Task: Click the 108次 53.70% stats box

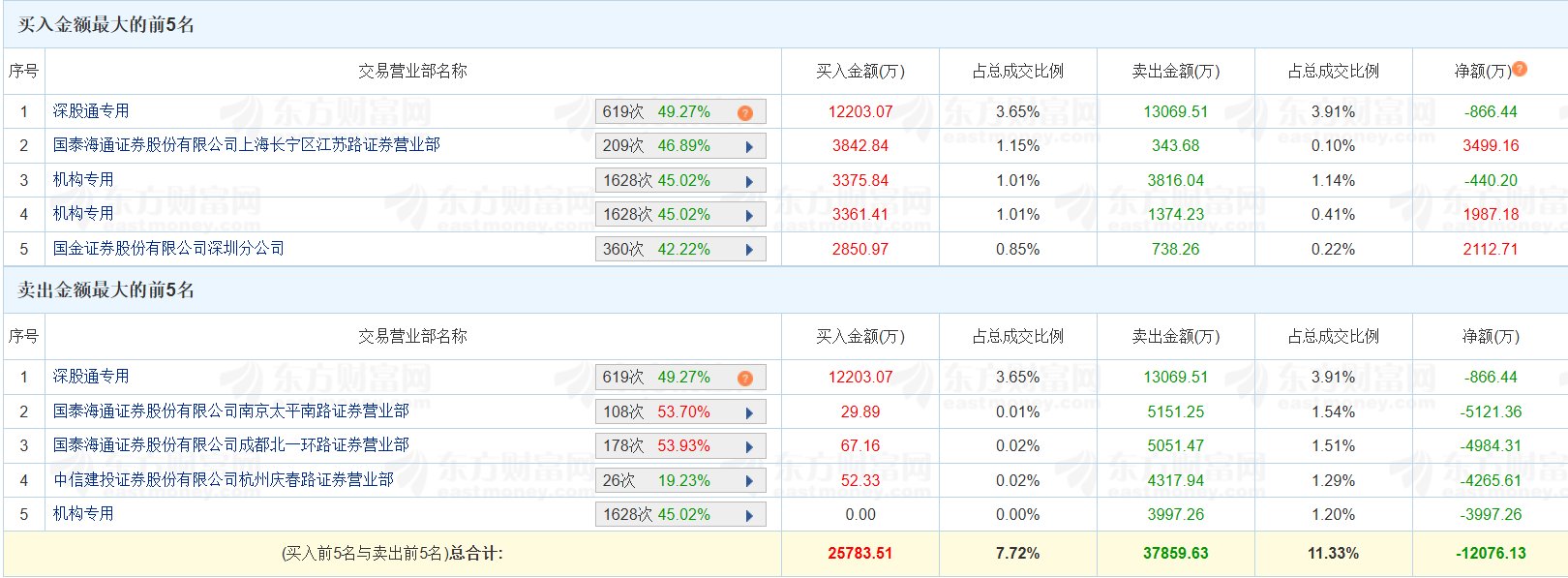Action: 680,411
